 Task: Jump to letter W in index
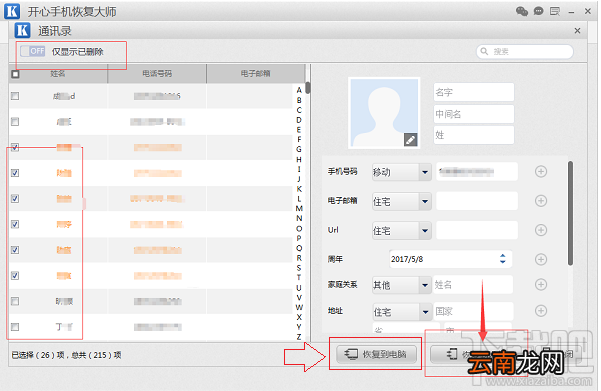[x=299, y=307]
